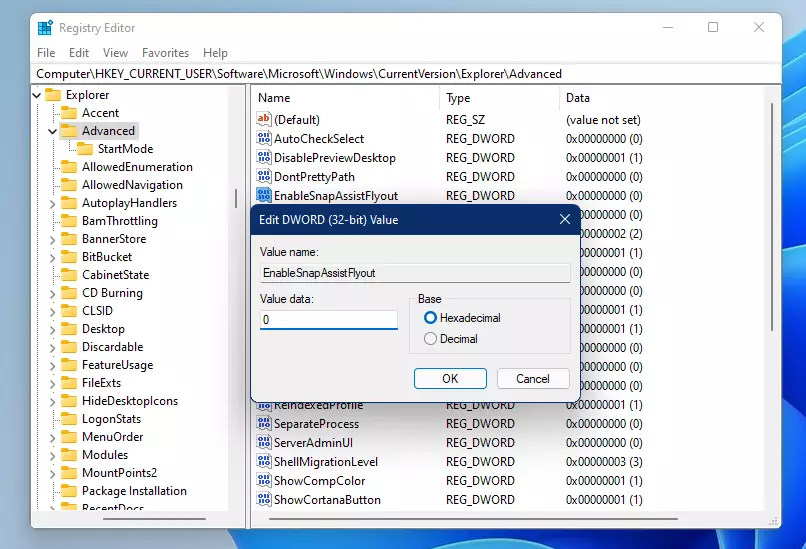Image resolution: width=806 pixels, height=549 pixels.
Task: Select the Modules key
Action: point(105,455)
